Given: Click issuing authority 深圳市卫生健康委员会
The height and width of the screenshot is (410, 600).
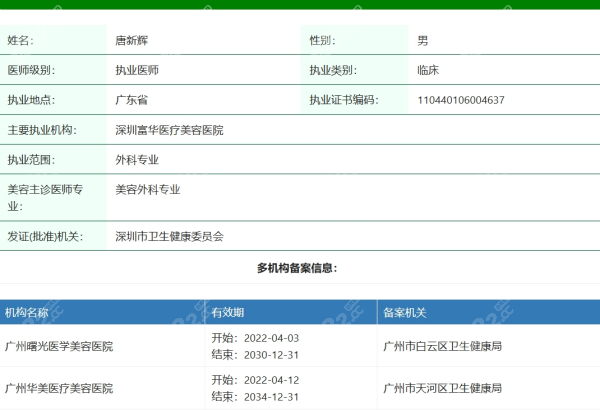Looking at the screenshot, I should [x=169, y=237].
